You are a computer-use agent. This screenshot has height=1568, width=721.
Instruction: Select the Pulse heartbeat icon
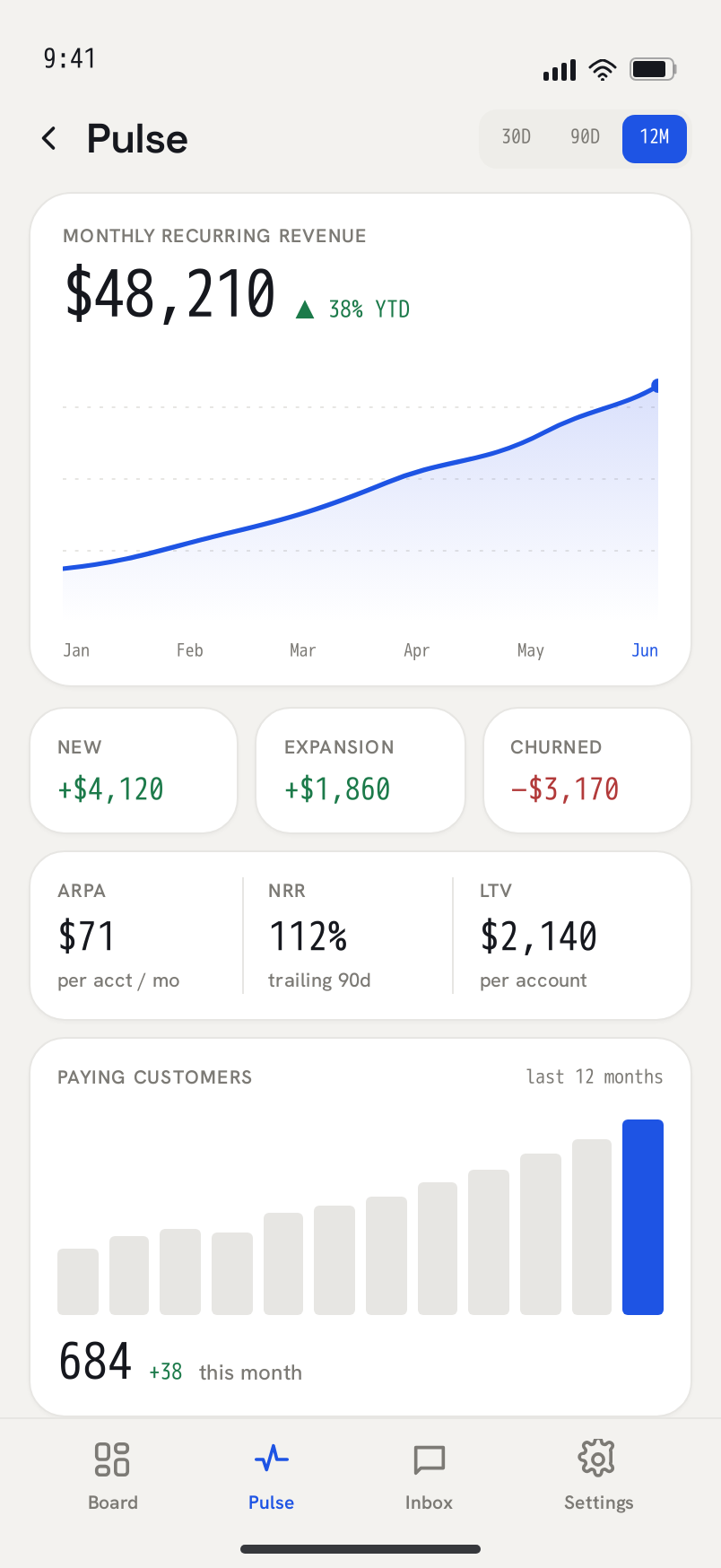271,1459
